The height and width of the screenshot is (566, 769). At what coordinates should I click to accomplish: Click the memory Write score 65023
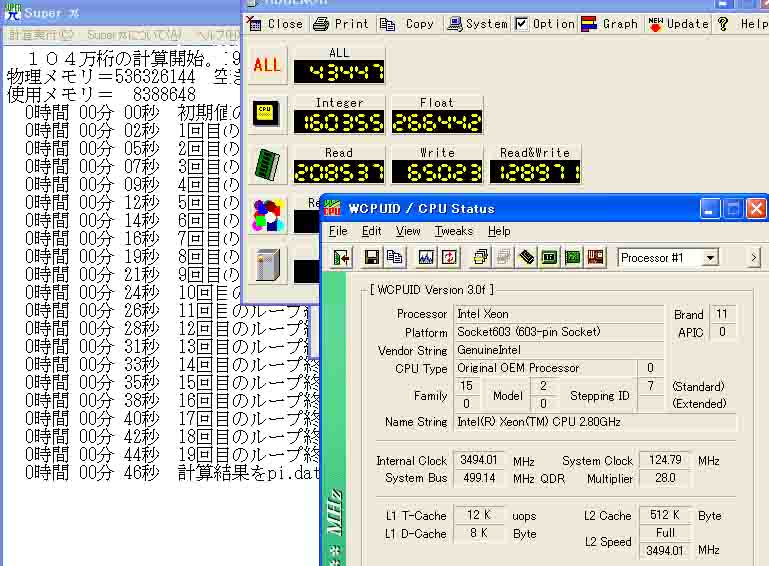point(437,172)
